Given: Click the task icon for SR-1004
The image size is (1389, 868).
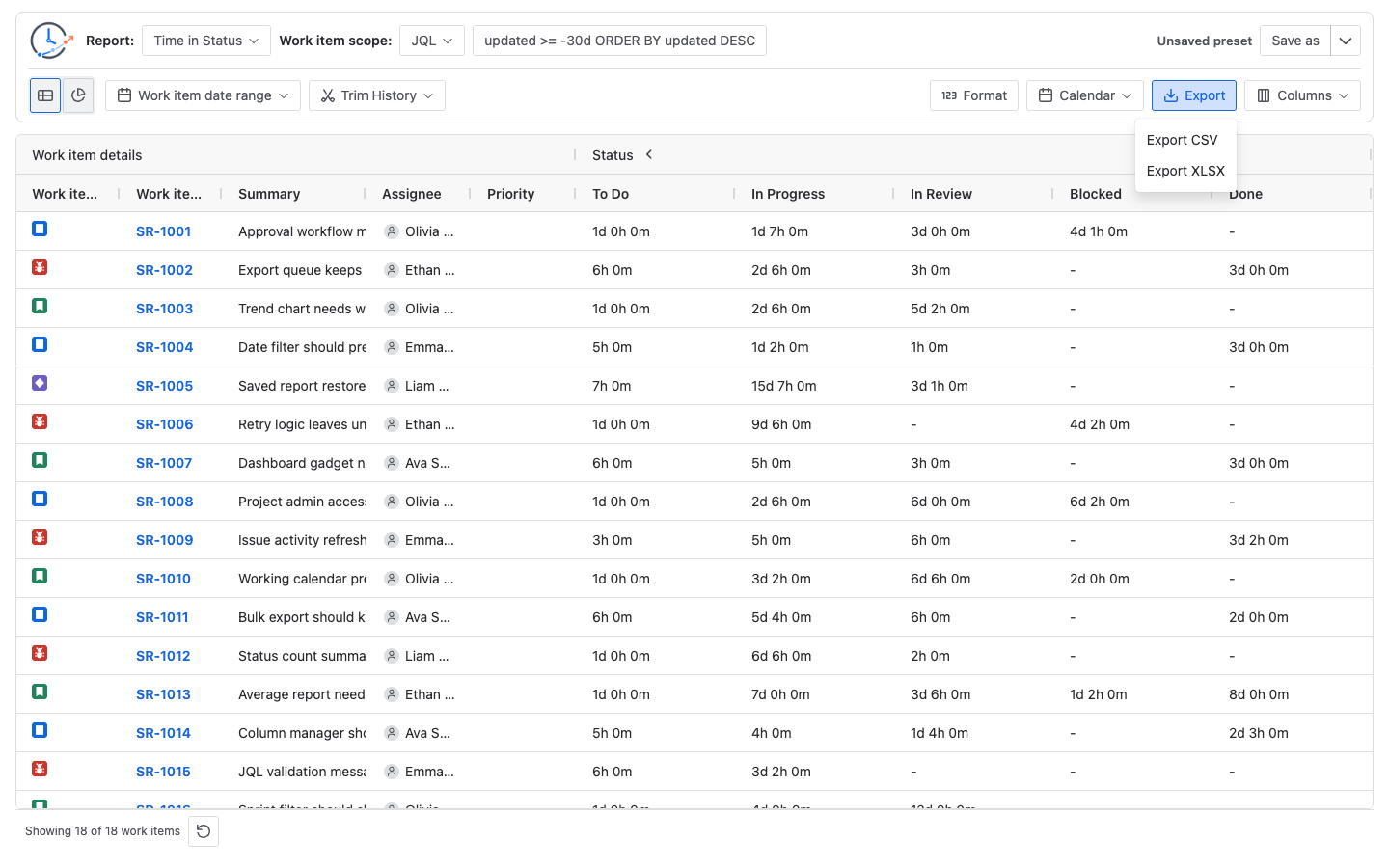Looking at the screenshot, I should pyautogui.click(x=40, y=344).
